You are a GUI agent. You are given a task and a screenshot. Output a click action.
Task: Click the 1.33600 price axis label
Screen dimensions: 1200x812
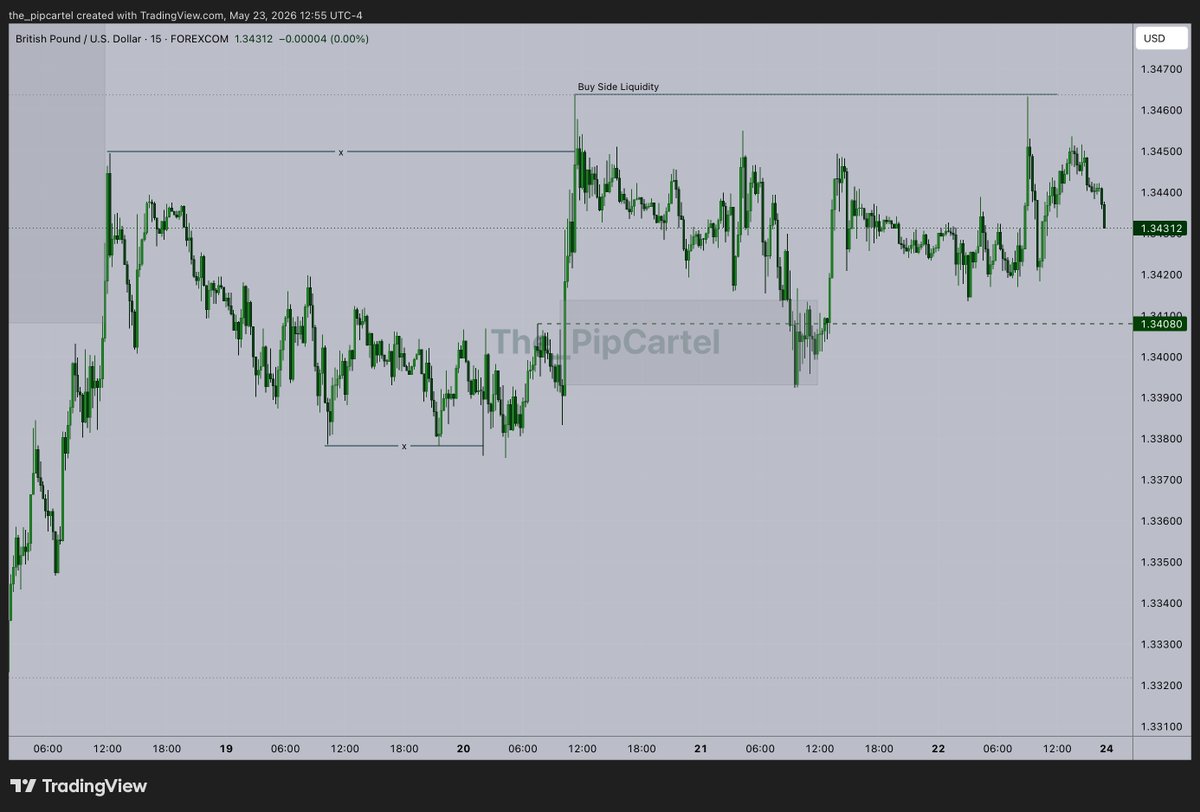coord(1159,521)
